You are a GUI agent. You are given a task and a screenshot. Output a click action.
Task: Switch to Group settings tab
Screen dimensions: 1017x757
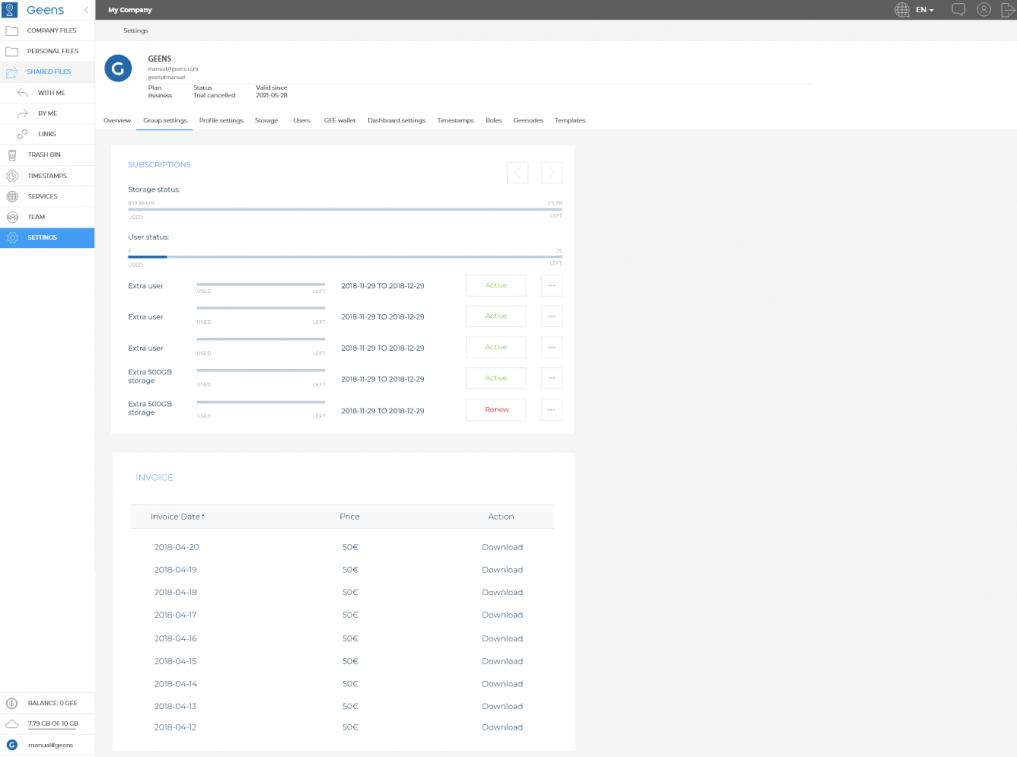[165, 121]
